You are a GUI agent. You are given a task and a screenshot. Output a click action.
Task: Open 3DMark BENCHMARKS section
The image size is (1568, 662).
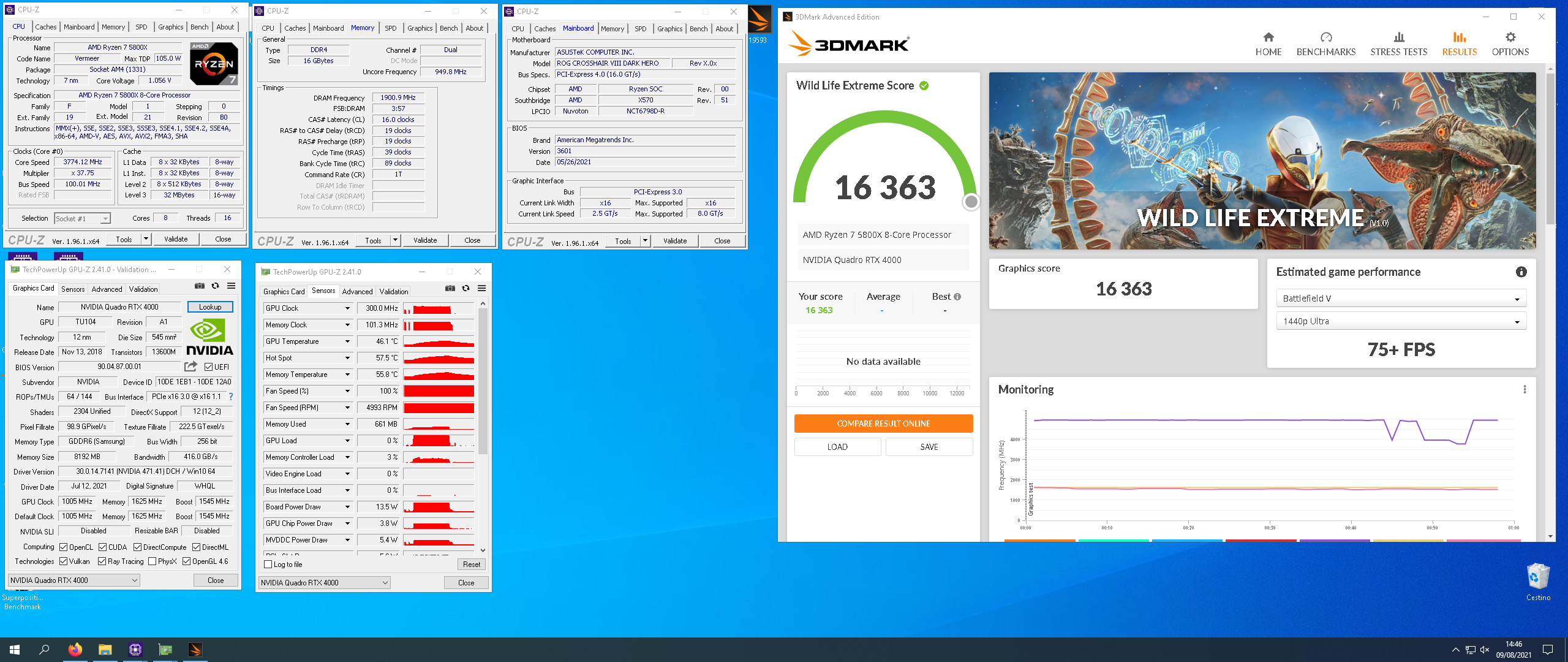1325,44
